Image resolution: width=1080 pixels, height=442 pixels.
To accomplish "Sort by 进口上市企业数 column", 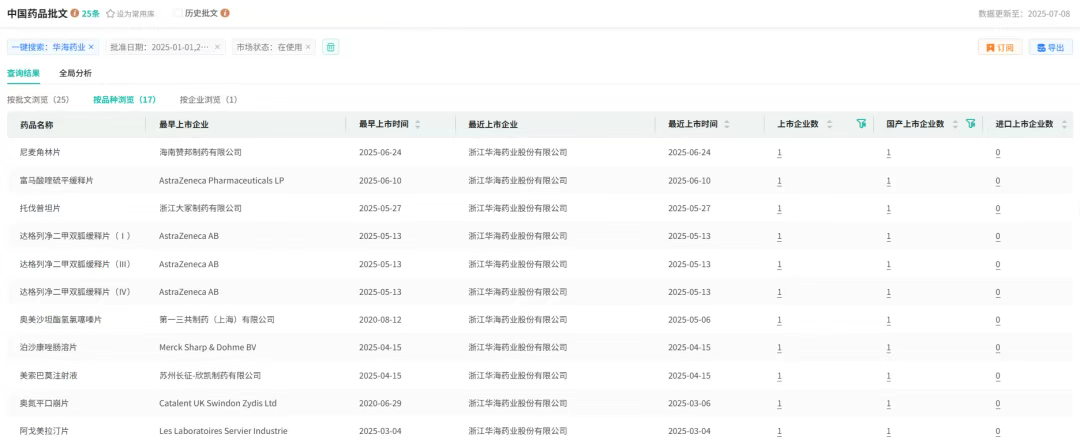I will pyautogui.click(x=1063, y=124).
